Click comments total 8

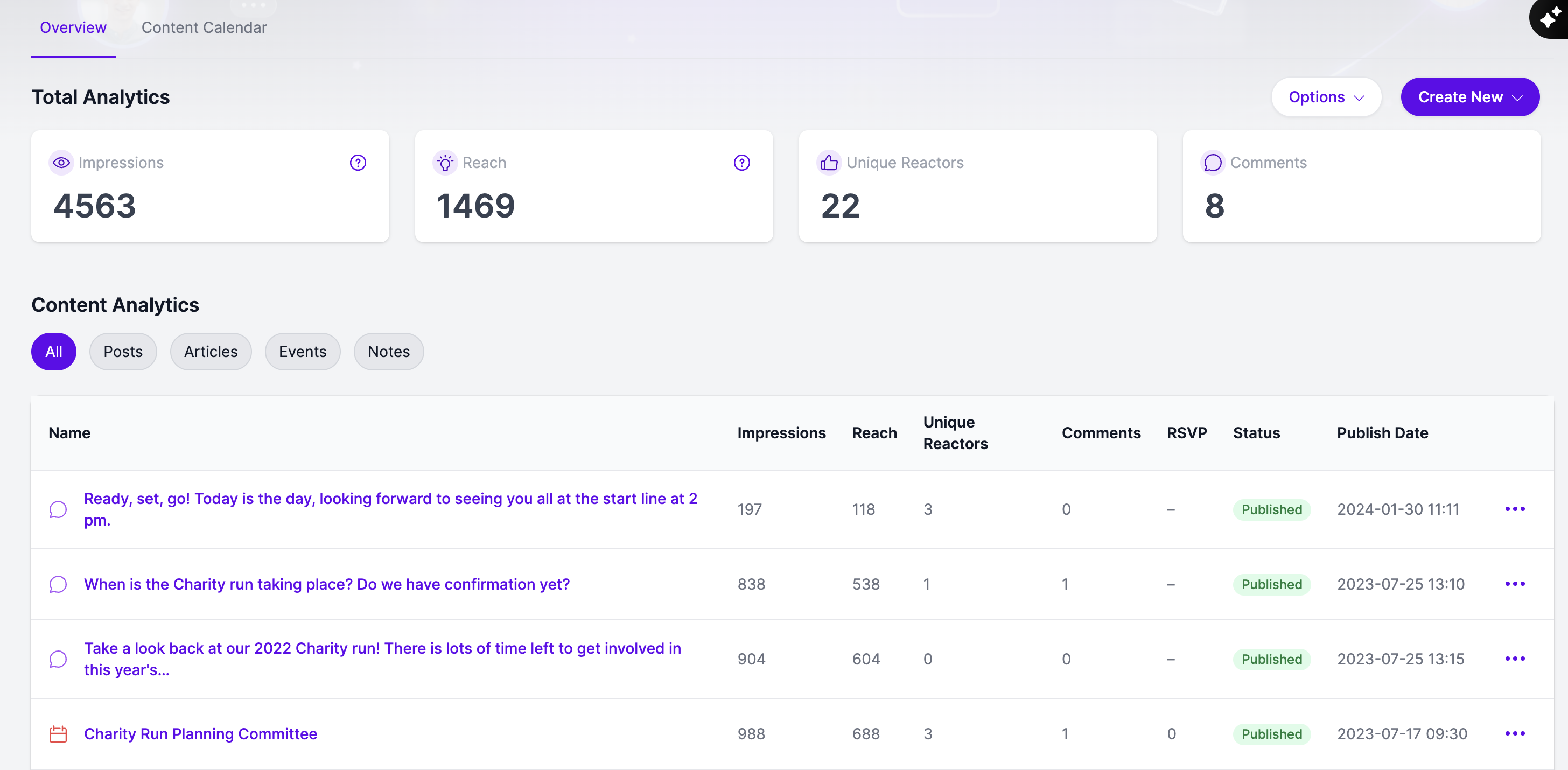pyautogui.click(x=1214, y=206)
